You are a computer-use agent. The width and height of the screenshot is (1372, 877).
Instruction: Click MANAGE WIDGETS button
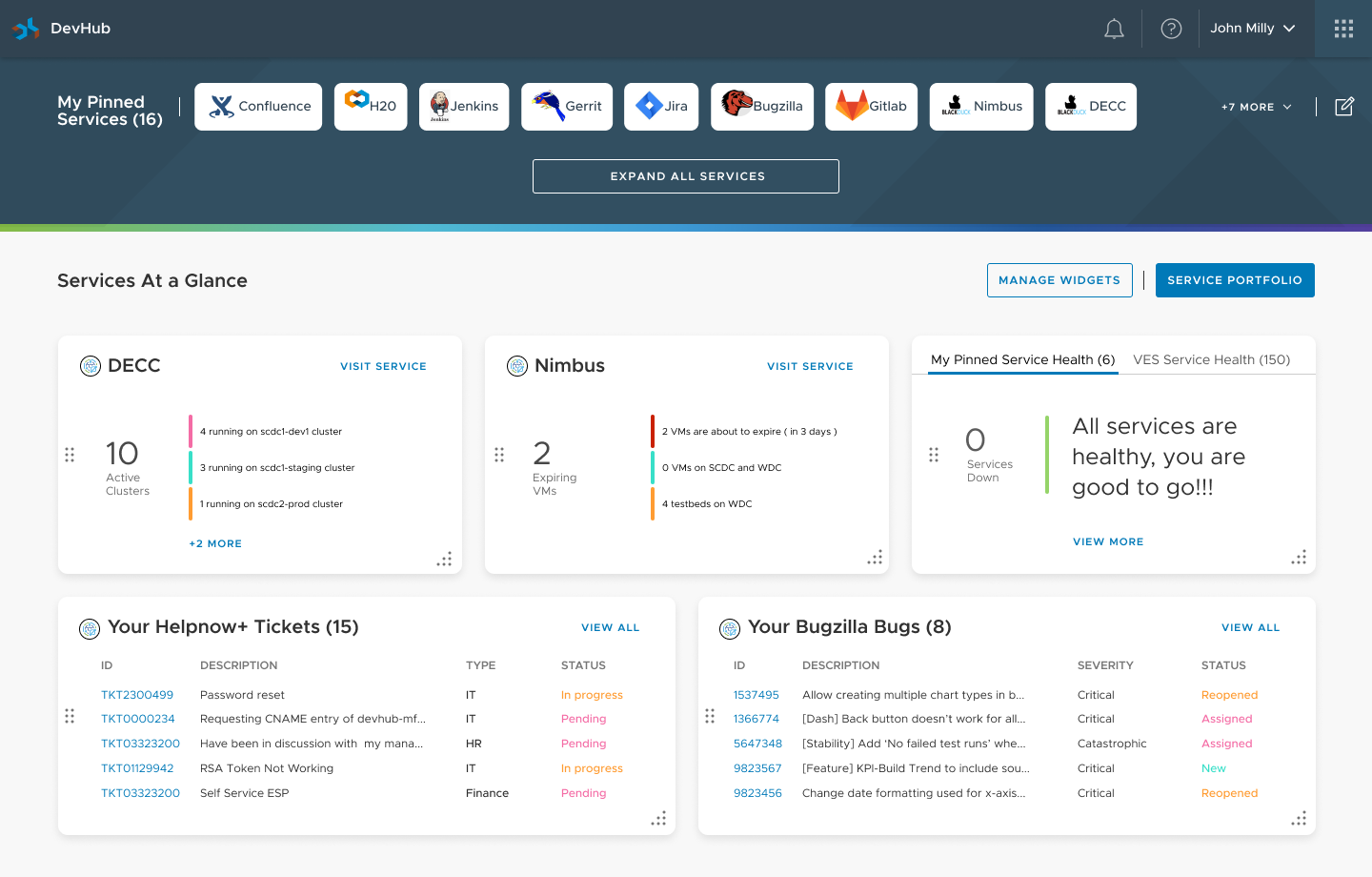1059,279
